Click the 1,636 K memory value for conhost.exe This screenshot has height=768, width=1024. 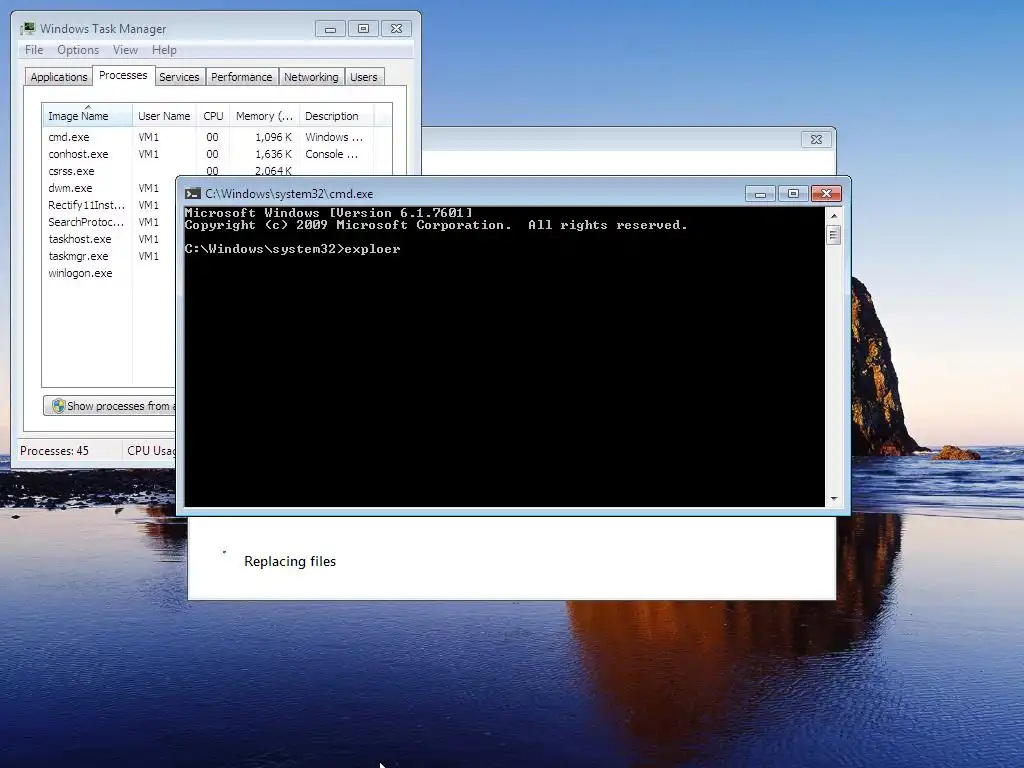click(273, 154)
